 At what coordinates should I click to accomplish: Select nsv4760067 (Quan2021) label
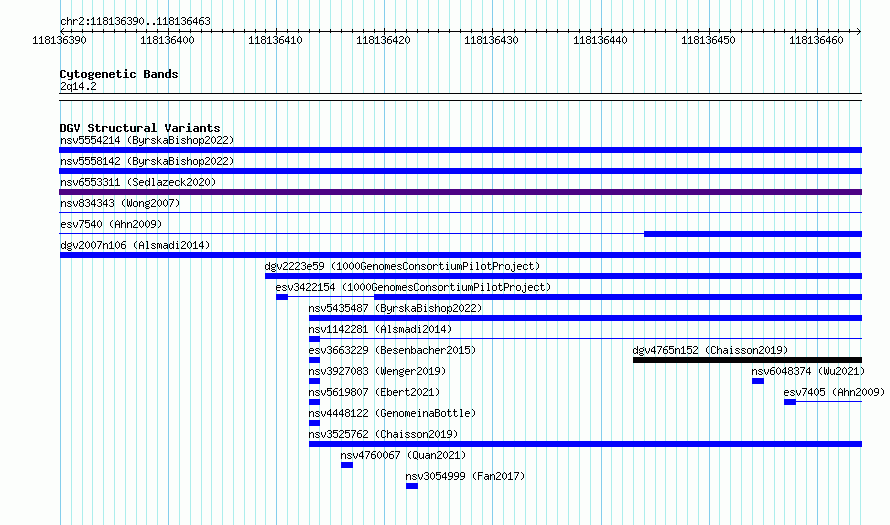tap(403, 455)
